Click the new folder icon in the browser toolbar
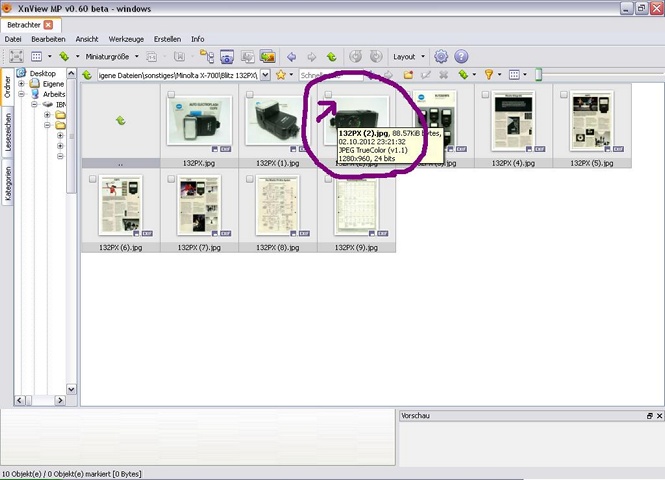The height and width of the screenshot is (480, 665). 408,75
